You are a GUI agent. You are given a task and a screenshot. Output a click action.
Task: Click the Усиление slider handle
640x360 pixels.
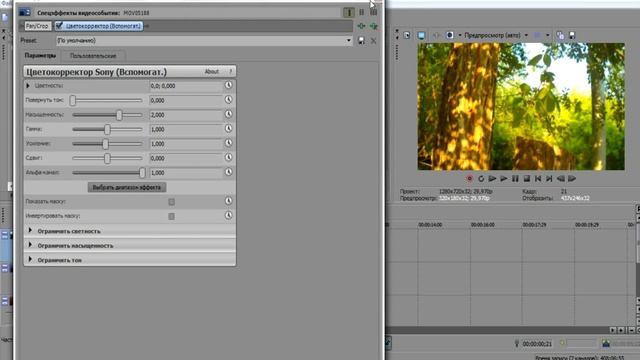tap(105, 144)
